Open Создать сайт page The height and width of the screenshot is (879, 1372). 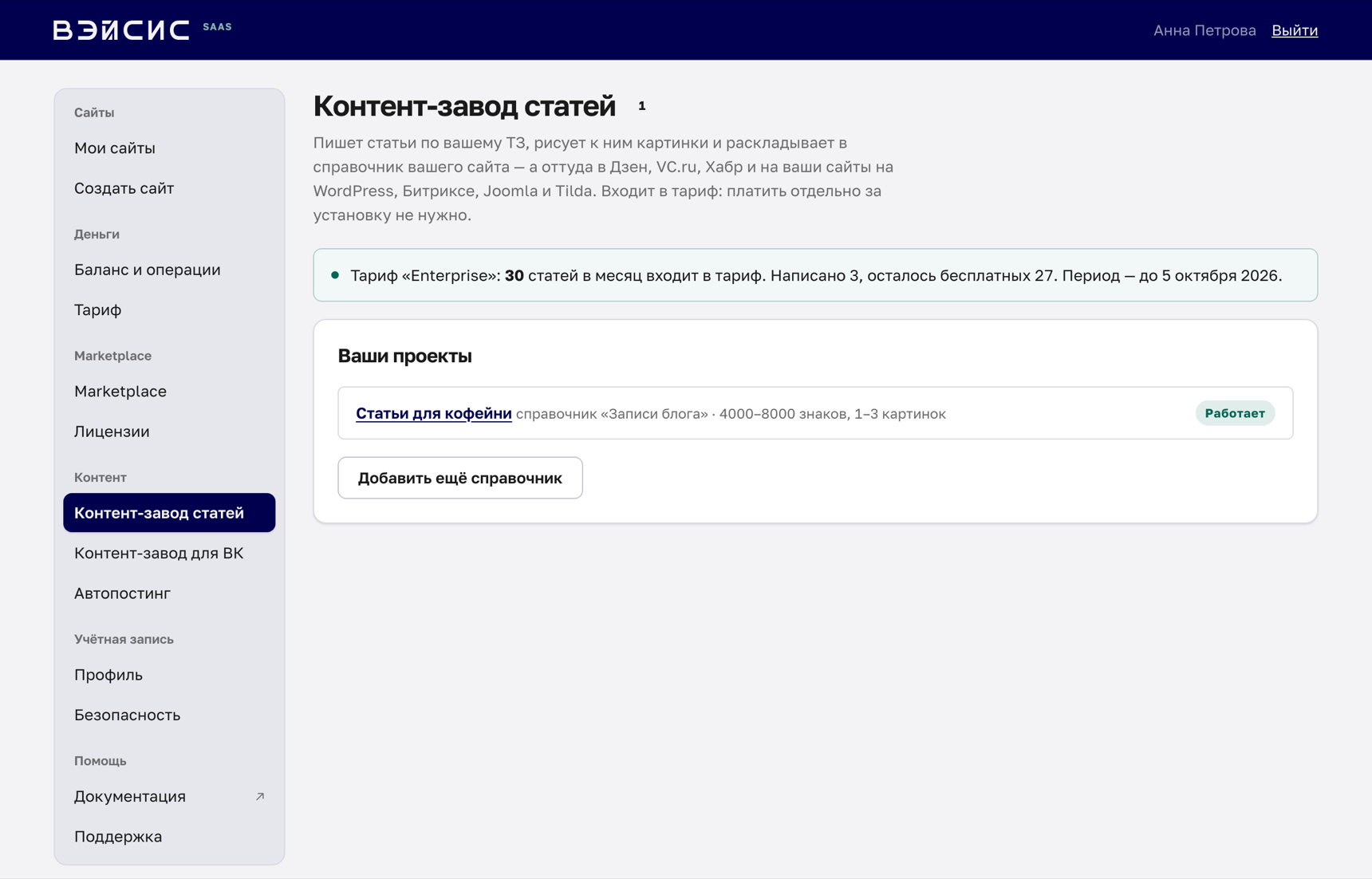click(169, 188)
